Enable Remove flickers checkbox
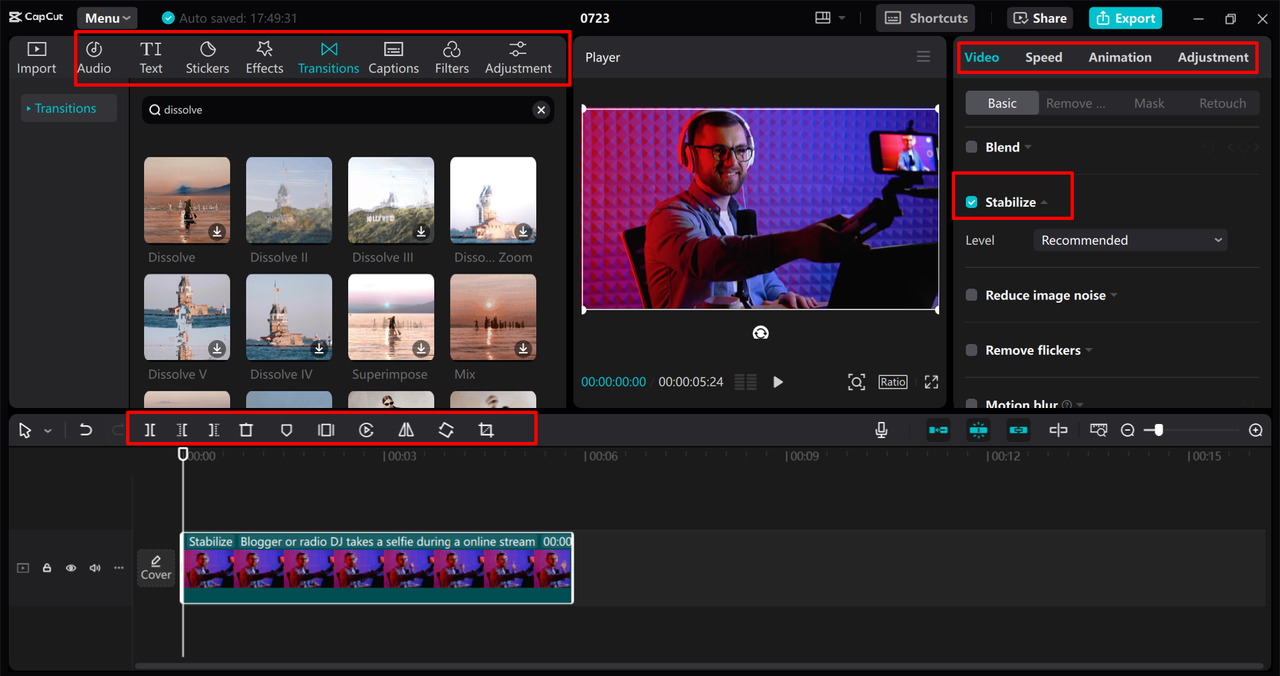Screen dimensions: 1280x676 pos(971,350)
